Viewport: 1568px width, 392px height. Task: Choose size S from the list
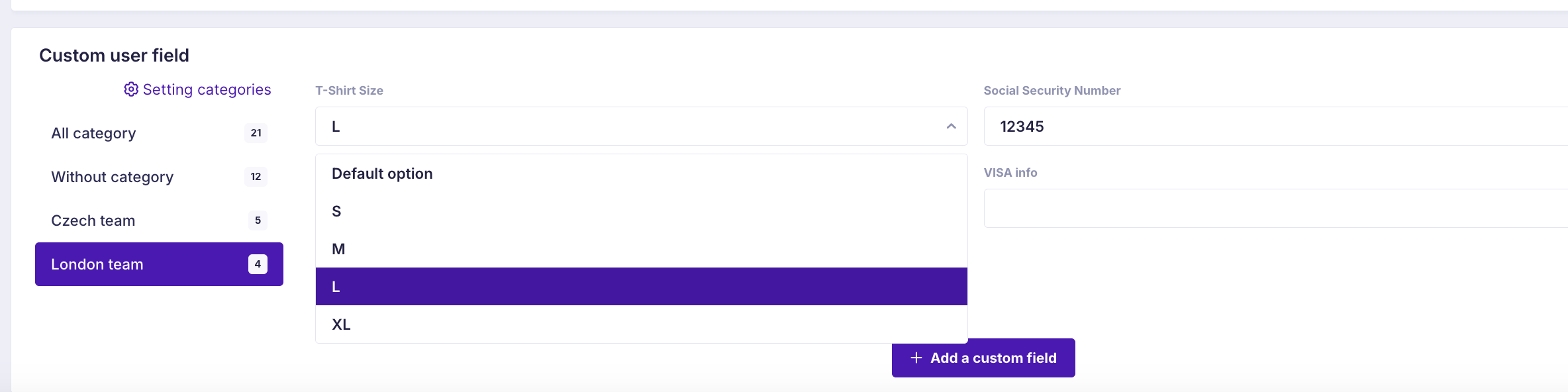pyautogui.click(x=642, y=211)
